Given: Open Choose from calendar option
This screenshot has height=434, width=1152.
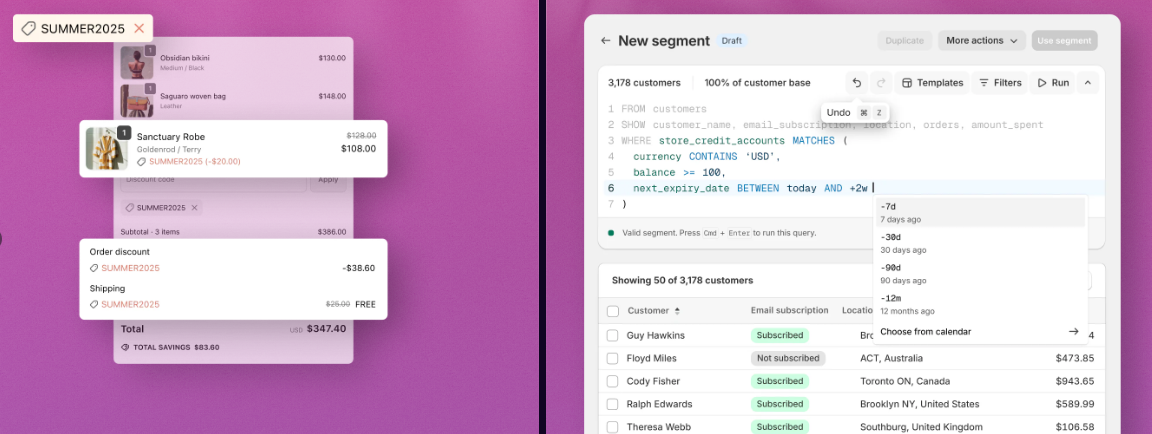Looking at the screenshot, I should [x=978, y=331].
